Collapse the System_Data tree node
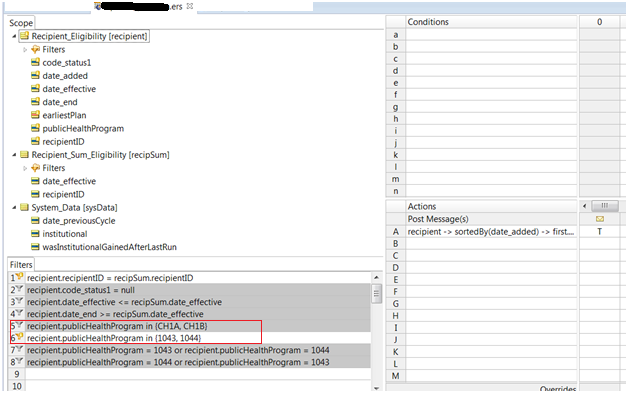Image resolution: width=628 pixels, height=393 pixels. tap(14, 208)
